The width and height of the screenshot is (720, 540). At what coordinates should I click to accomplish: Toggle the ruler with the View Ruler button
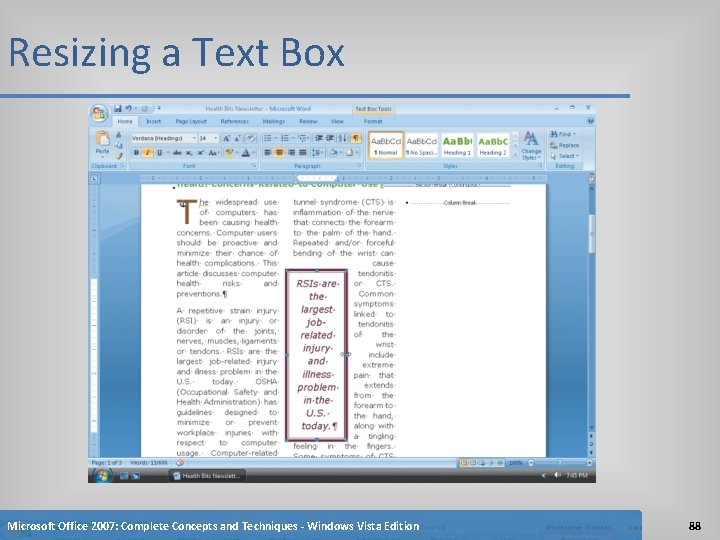591,179
